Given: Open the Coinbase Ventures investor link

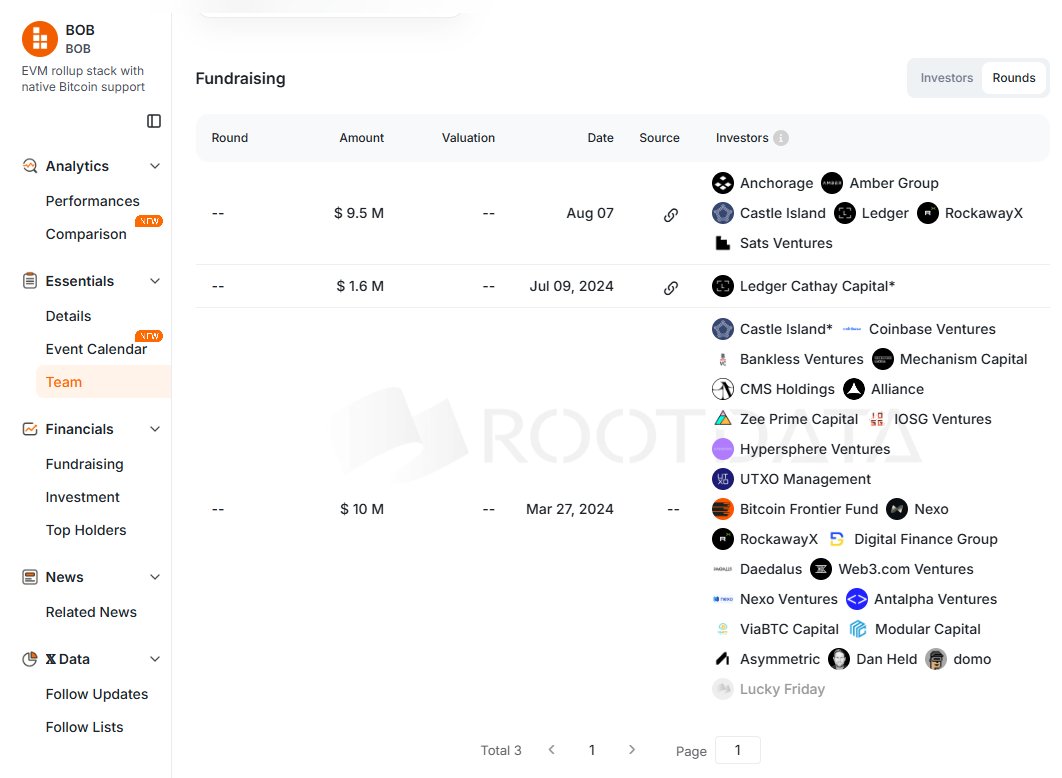Looking at the screenshot, I should point(932,329).
